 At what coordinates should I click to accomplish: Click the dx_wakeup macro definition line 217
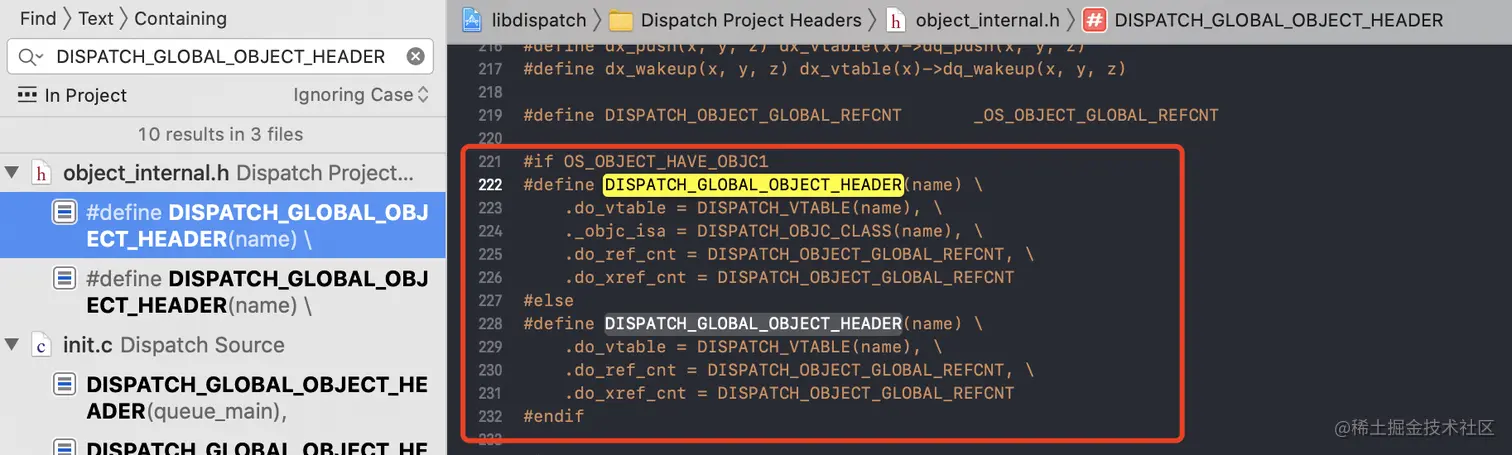coord(824,69)
